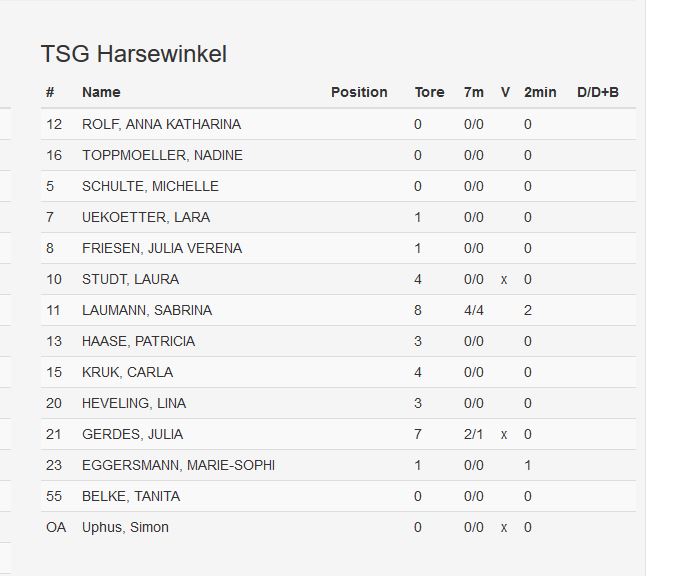Click the 8 goals value for Laumann
Image resolution: width=696 pixels, height=576 pixels.
[418, 310]
